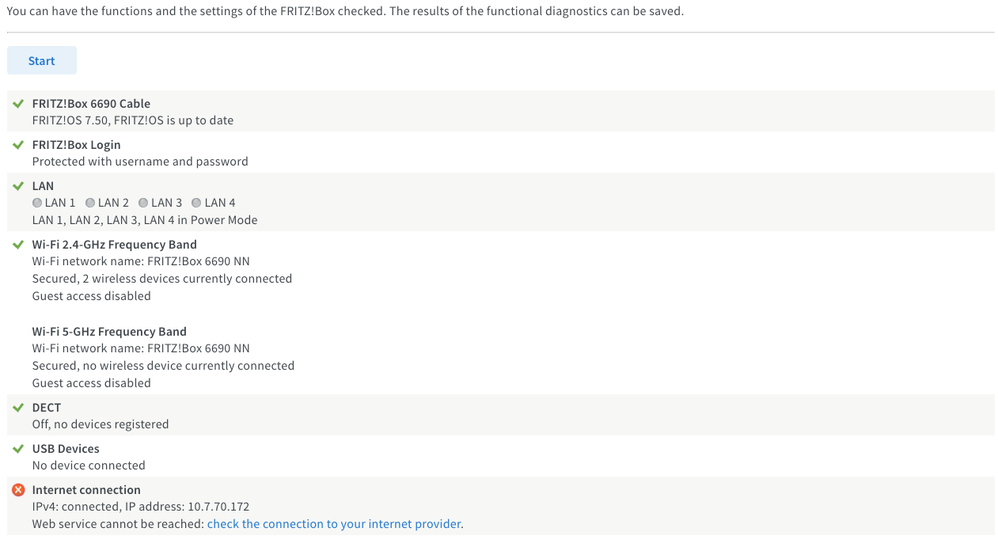Screen dimensions: 998x540
Task: Click checkmark icon for Wi-Fi 2.4-GHz band
Action: [x=18, y=245]
